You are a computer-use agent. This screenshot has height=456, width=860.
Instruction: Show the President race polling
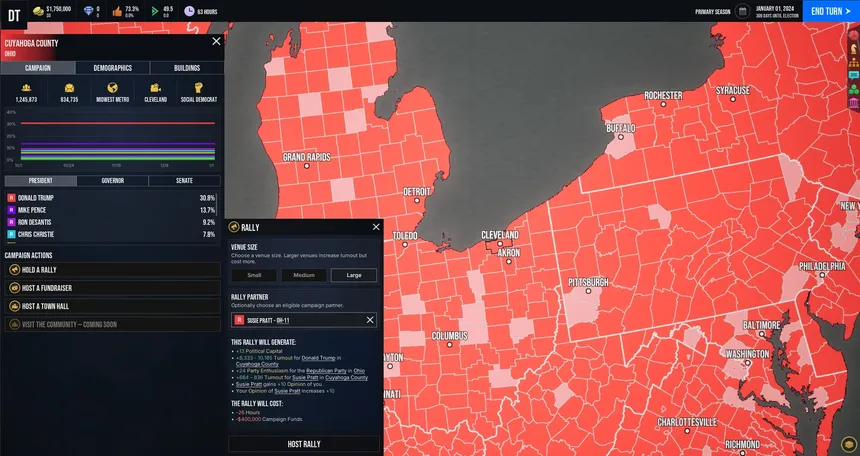pyautogui.click(x=41, y=181)
